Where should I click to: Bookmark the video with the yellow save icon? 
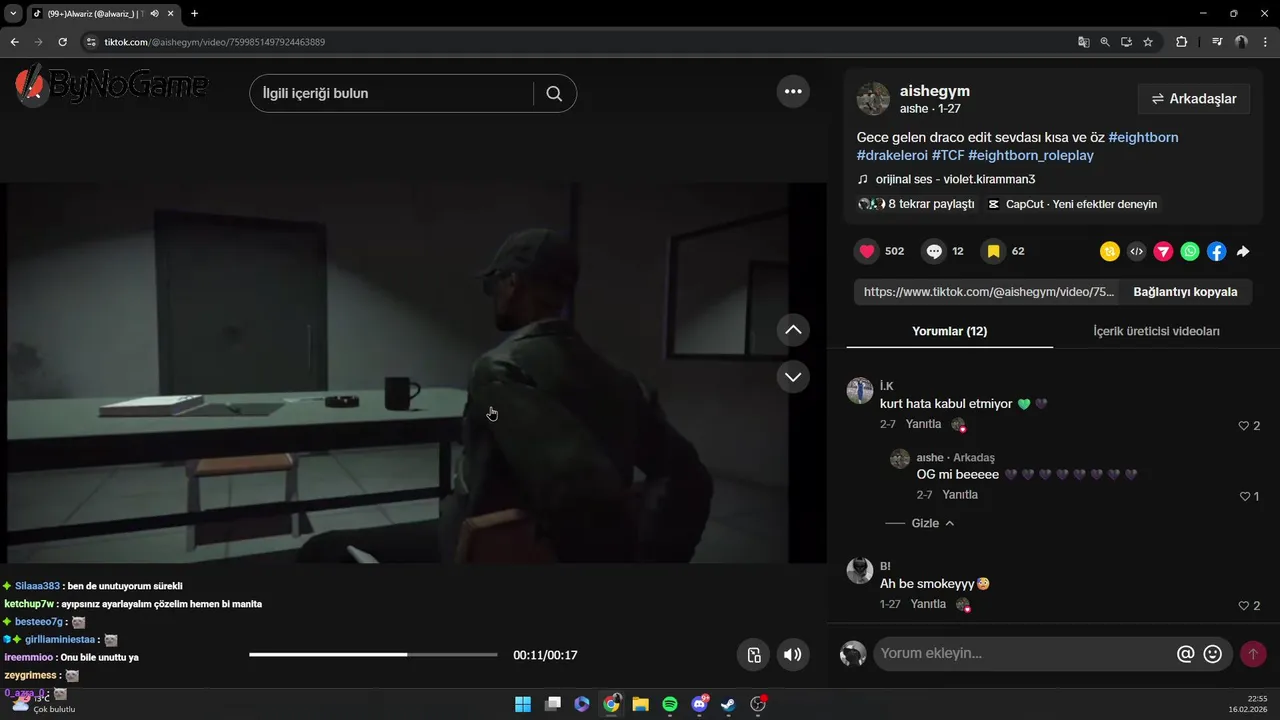click(993, 252)
